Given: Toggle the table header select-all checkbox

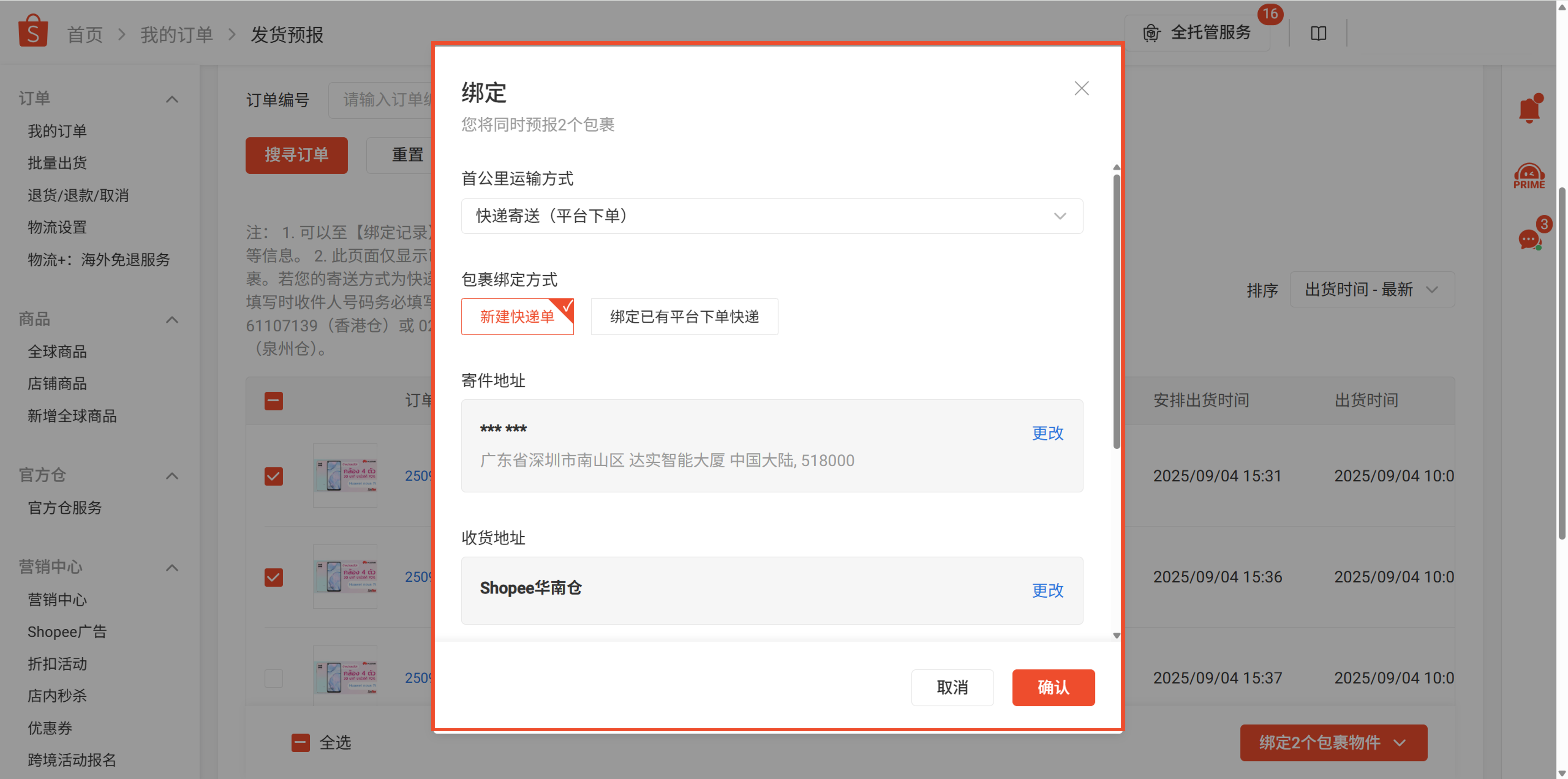Looking at the screenshot, I should [274, 401].
